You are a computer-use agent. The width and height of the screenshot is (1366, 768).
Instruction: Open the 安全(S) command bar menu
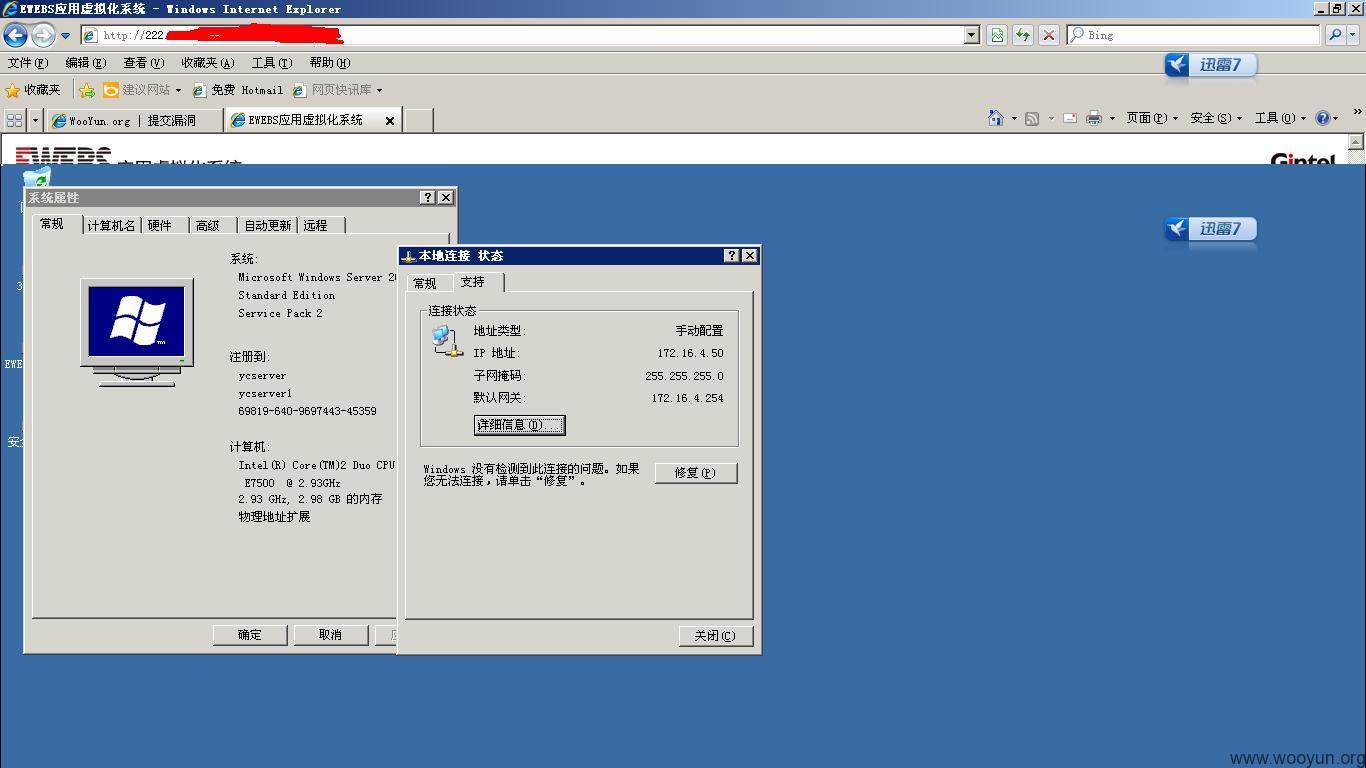click(1216, 118)
